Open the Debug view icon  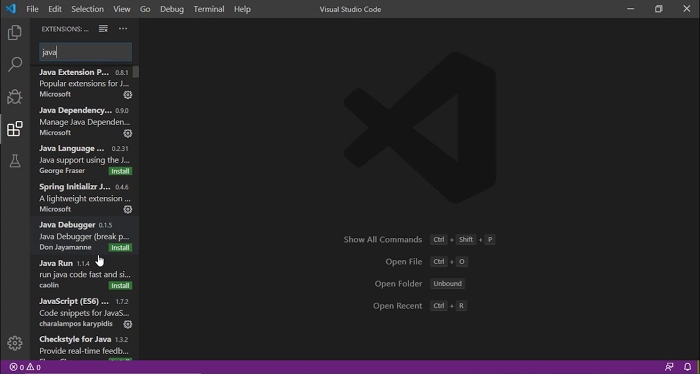point(15,96)
